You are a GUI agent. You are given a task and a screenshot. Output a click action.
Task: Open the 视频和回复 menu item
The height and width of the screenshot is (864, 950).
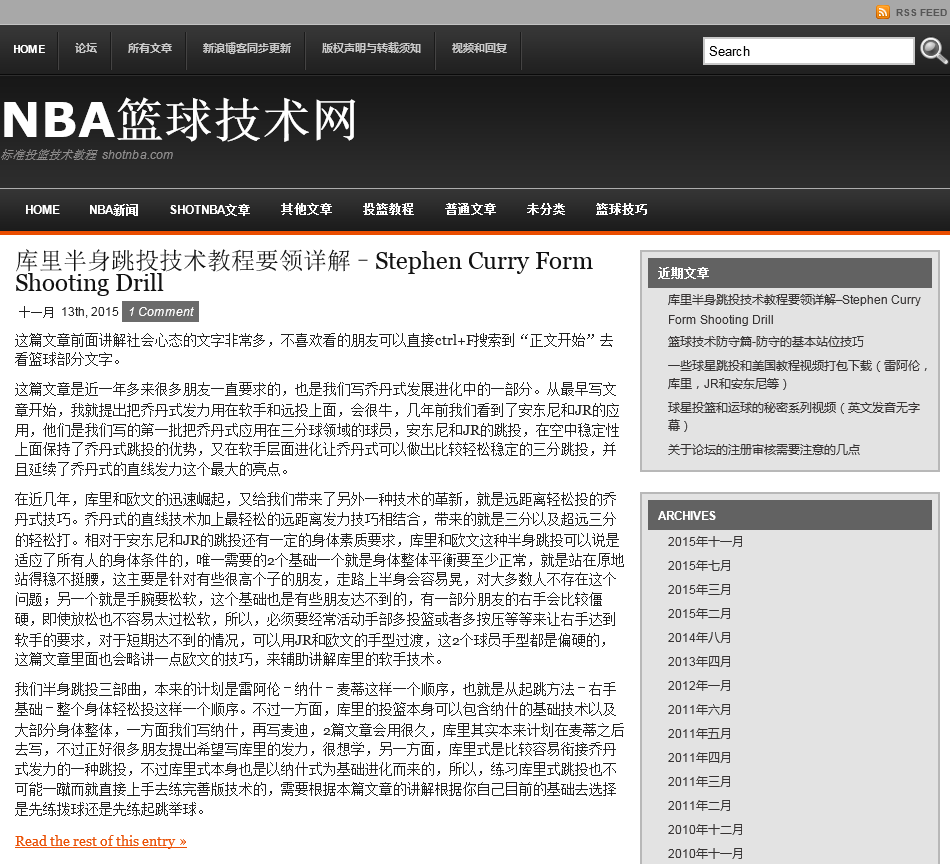coord(479,48)
